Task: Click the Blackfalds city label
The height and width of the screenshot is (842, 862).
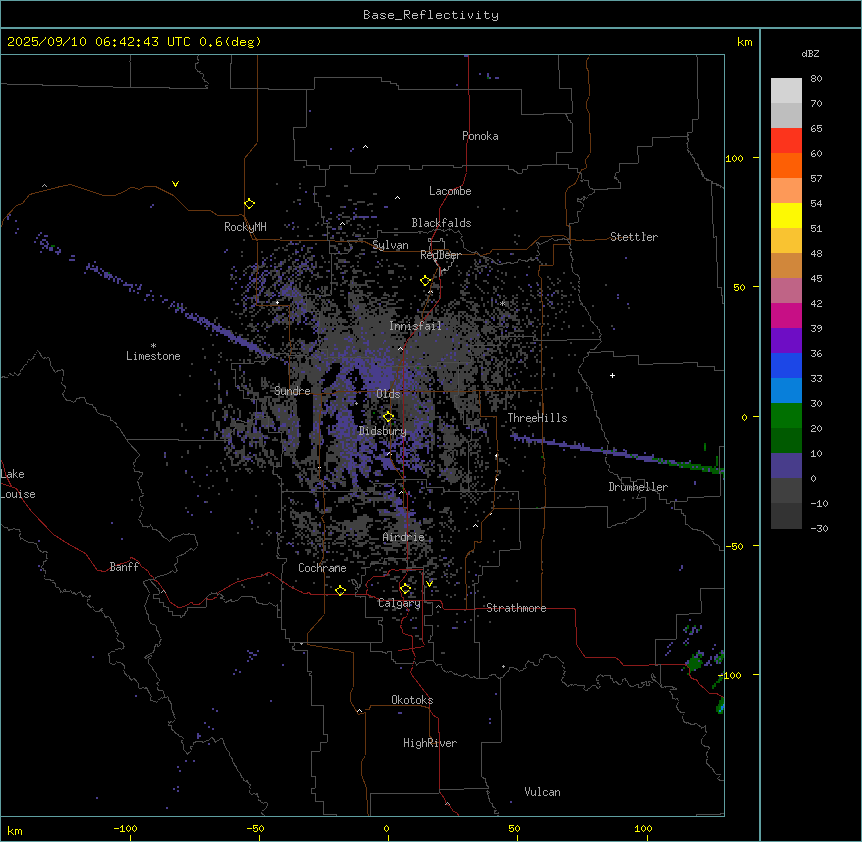Action: coord(441,223)
